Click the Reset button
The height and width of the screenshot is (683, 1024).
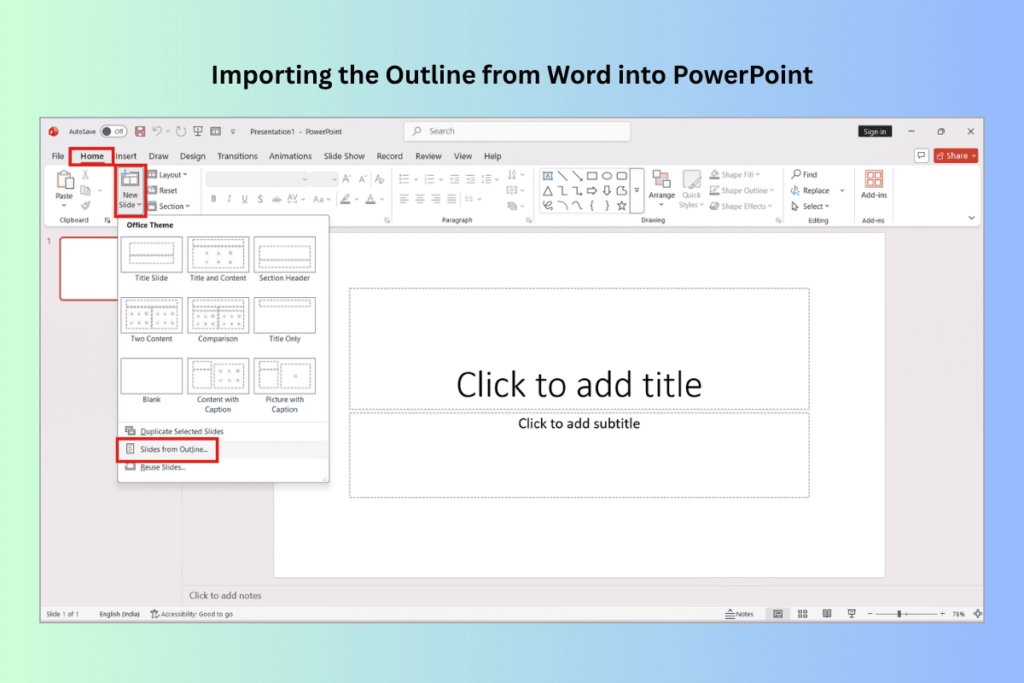163,190
